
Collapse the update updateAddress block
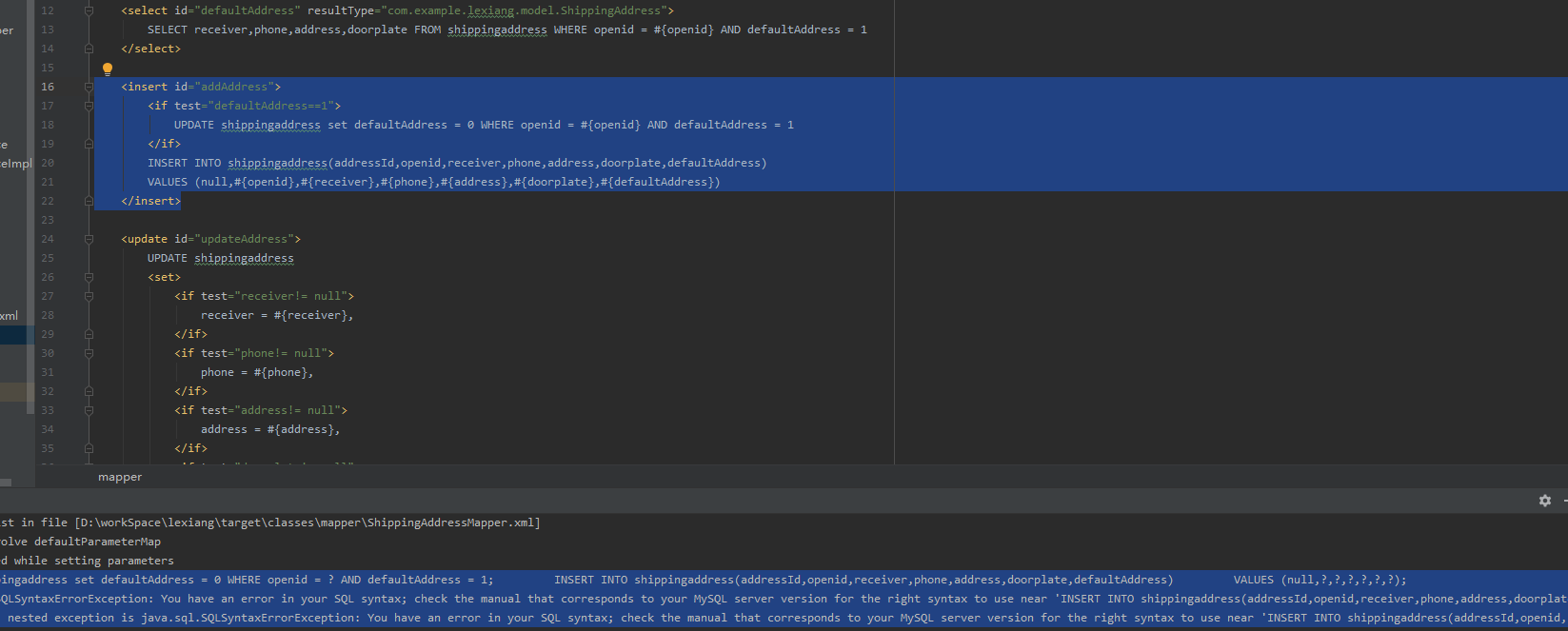[x=89, y=239]
